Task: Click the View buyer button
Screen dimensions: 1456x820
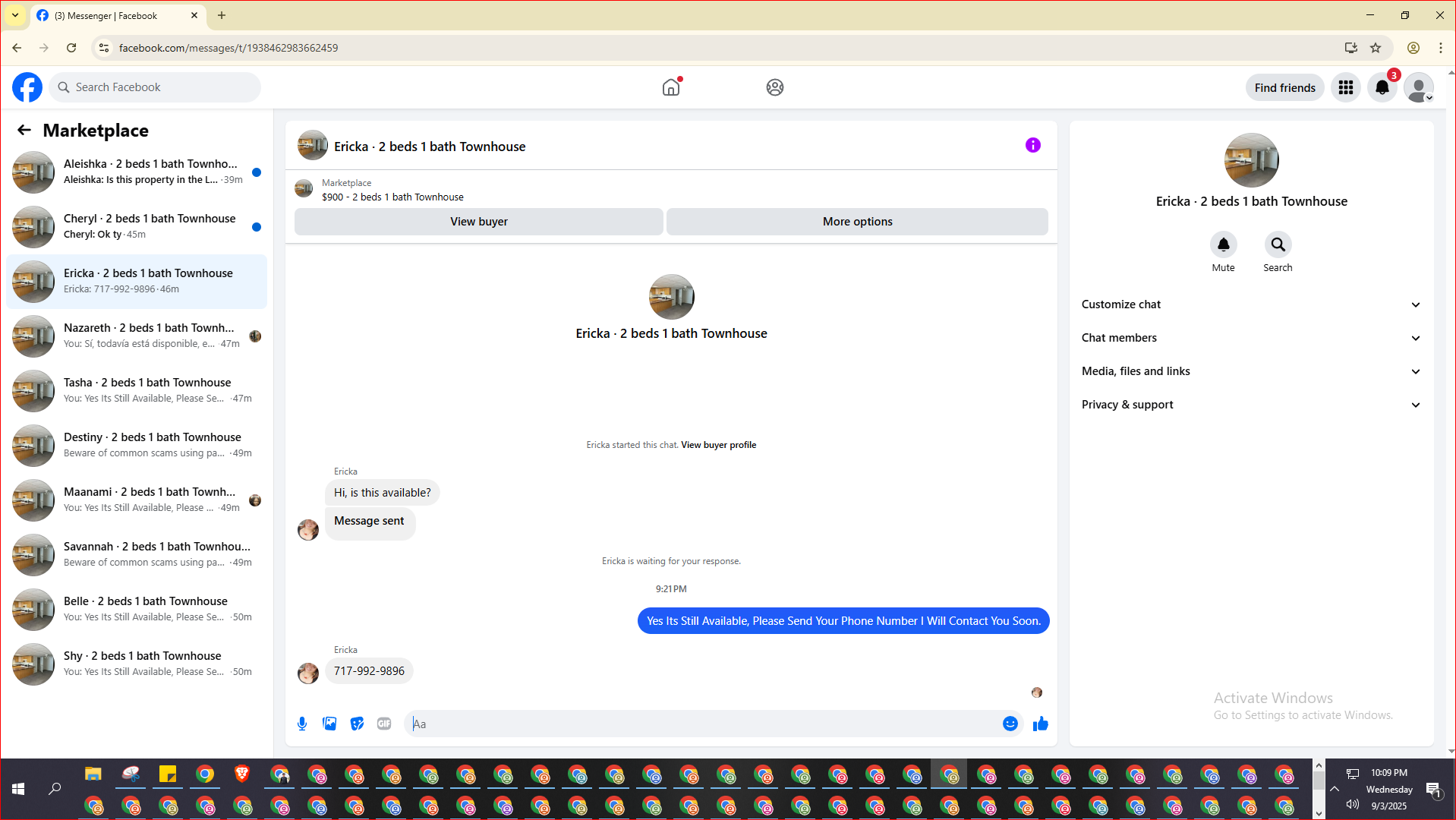Action: click(x=479, y=222)
